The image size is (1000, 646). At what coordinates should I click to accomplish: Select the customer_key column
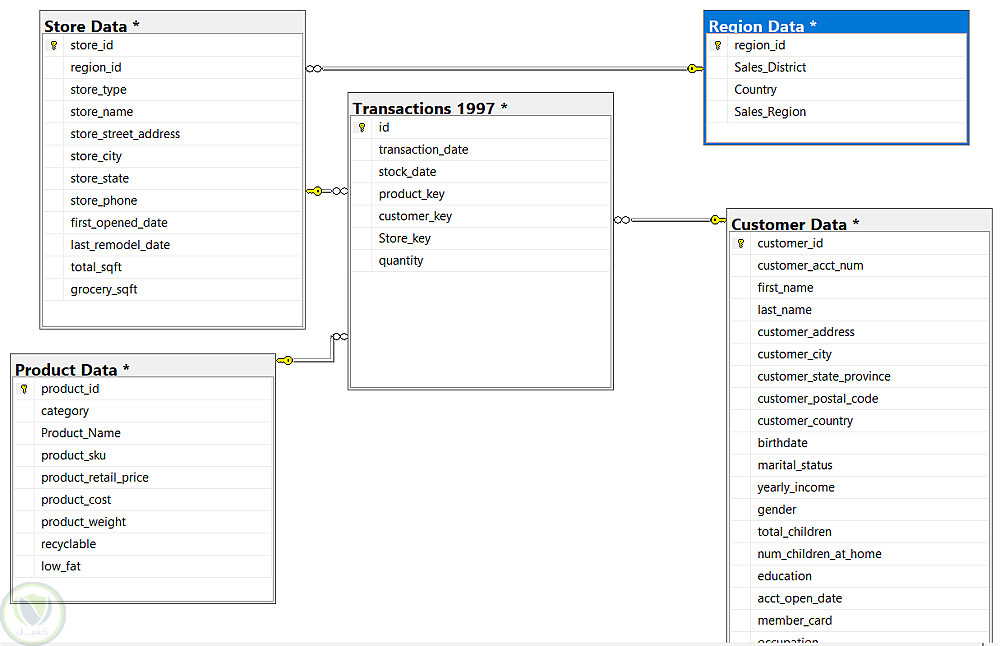481,216
